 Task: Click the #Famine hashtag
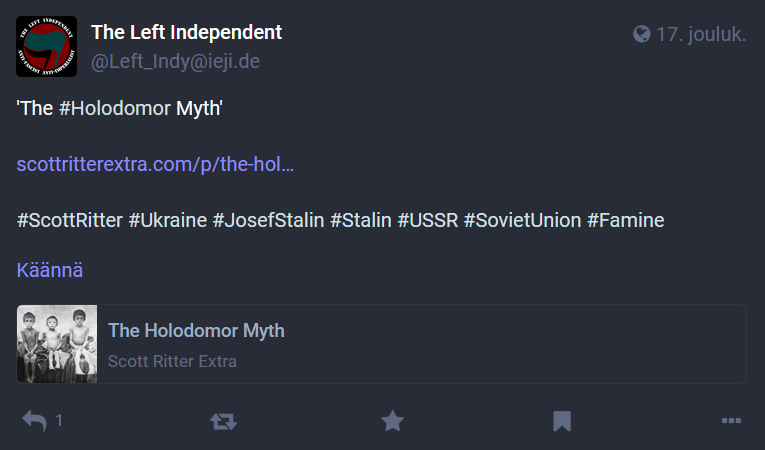tap(625, 220)
